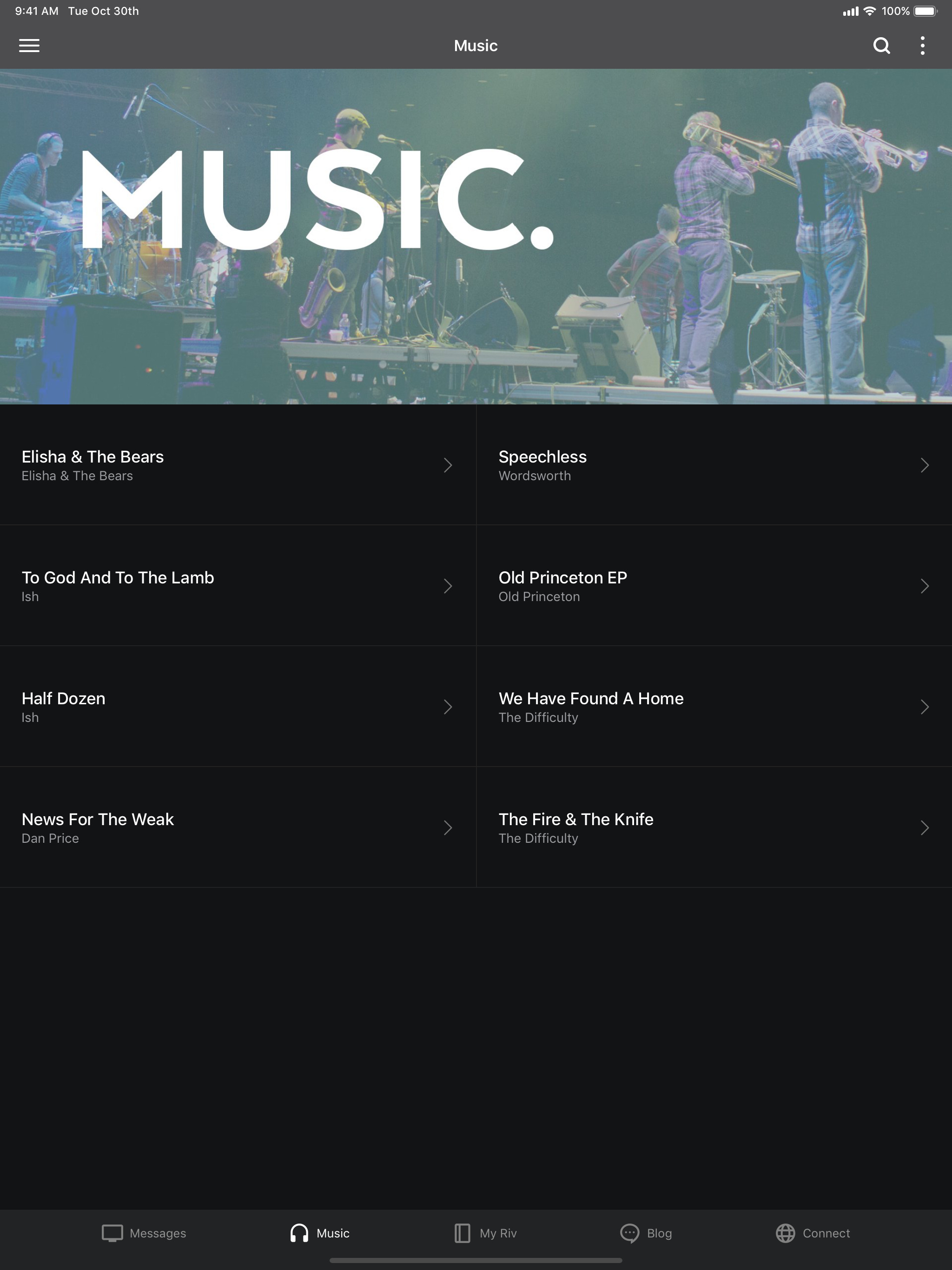
Task: Tap the chevron beside Old Princeton EP
Action: (x=925, y=586)
